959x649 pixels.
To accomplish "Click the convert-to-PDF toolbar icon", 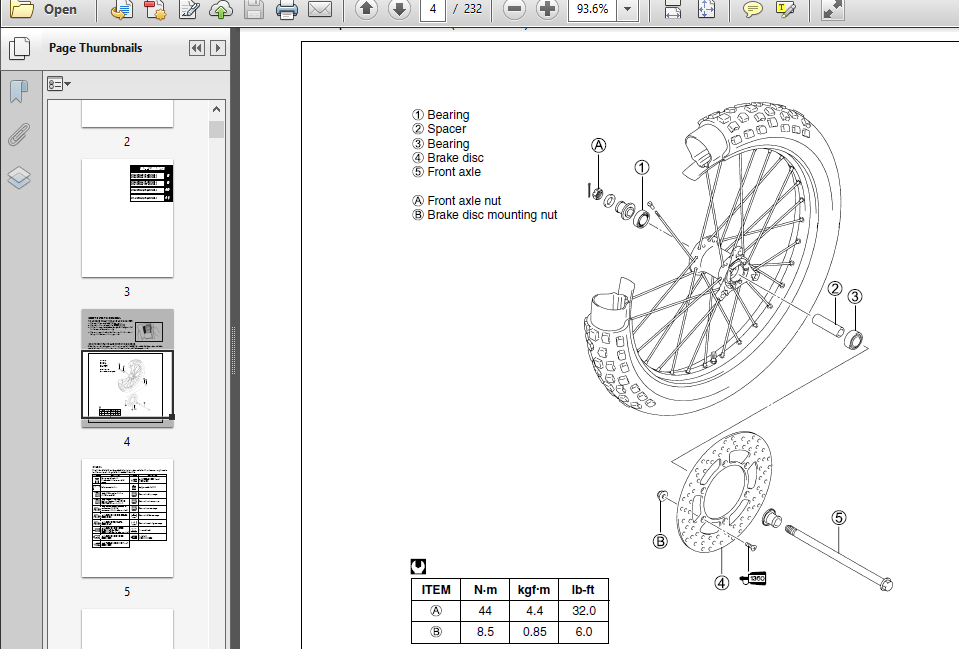I will (x=122, y=9).
